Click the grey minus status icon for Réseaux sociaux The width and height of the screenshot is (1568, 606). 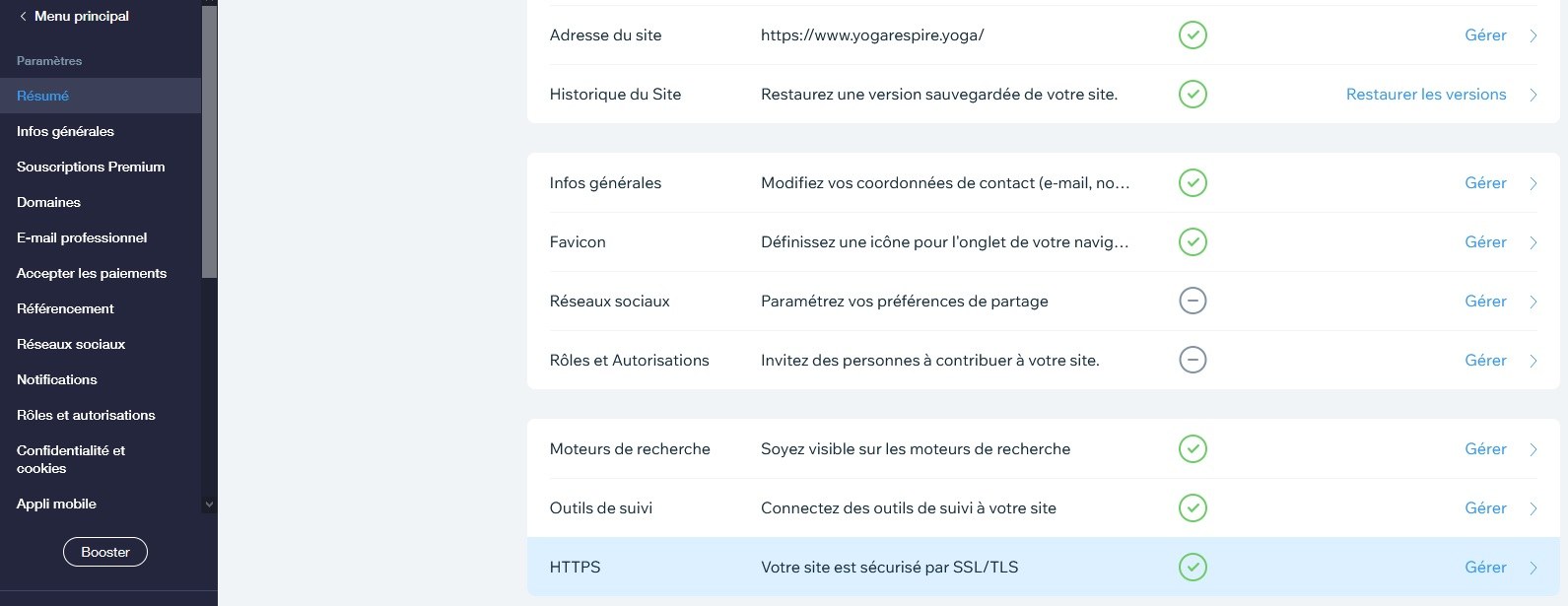[1193, 301]
